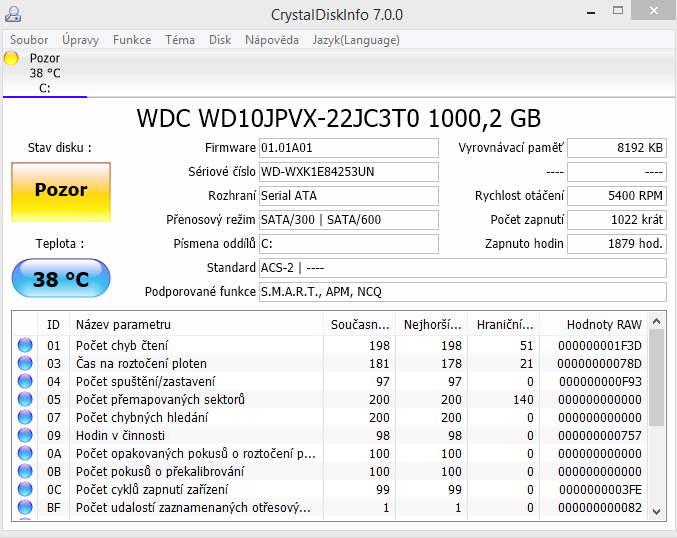The height and width of the screenshot is (538, 677).
Task: Click the status orb for row BF otřesový
Action: click(x=25, y=507)
